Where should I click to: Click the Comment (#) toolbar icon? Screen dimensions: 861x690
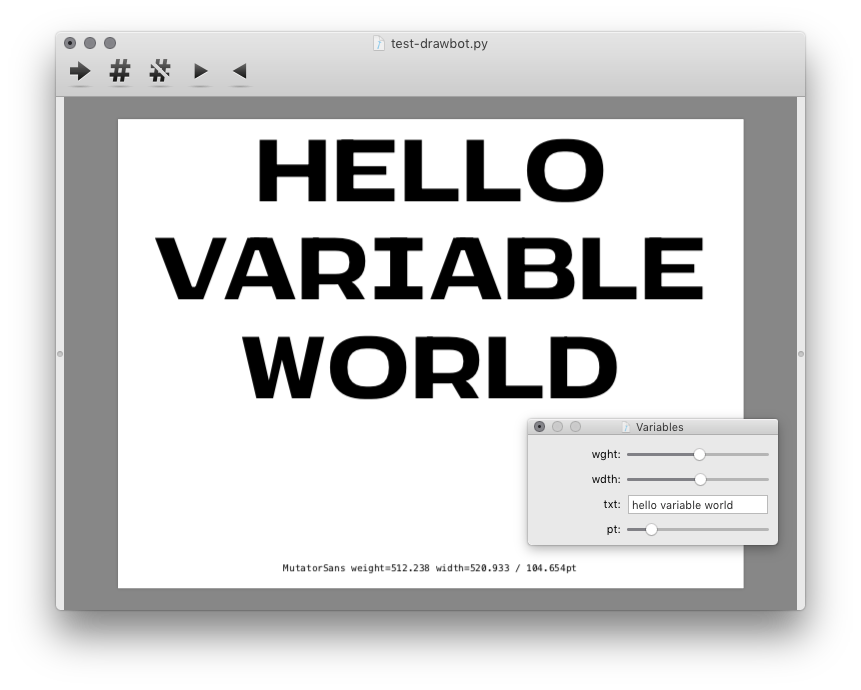(x=120, y=71)
